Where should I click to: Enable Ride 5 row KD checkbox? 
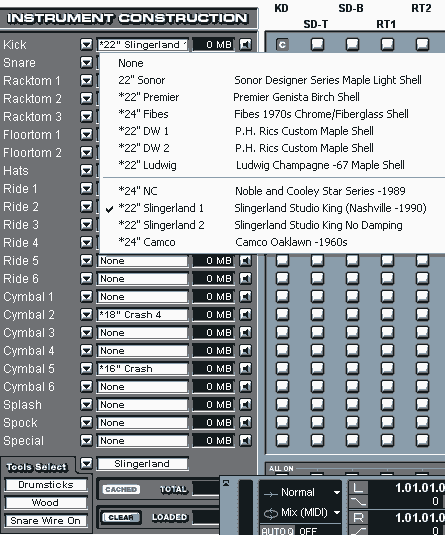click(282, 261)
